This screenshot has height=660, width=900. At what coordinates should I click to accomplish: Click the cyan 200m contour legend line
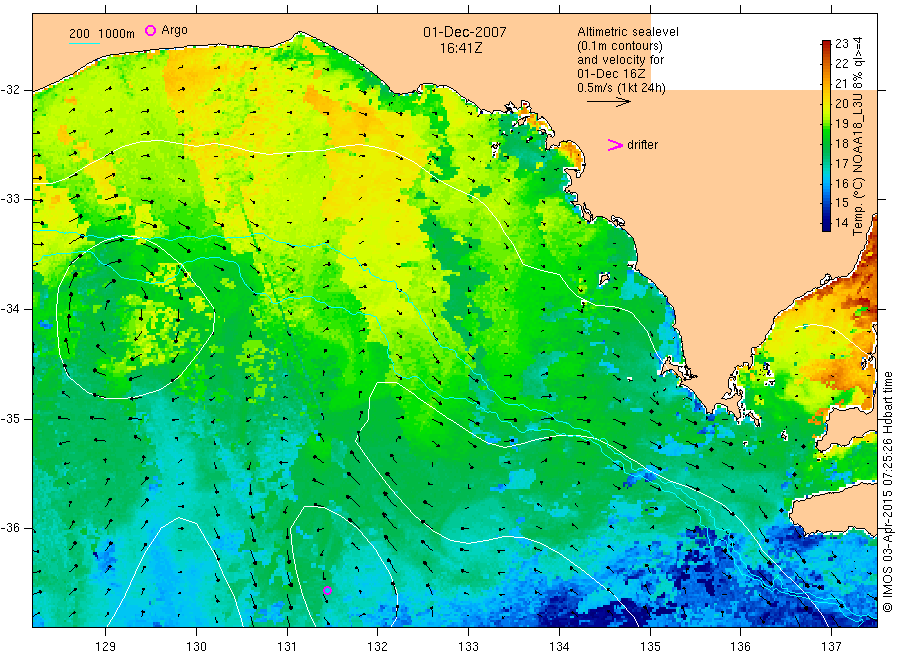pyautogui.click(x=84, y=43)
